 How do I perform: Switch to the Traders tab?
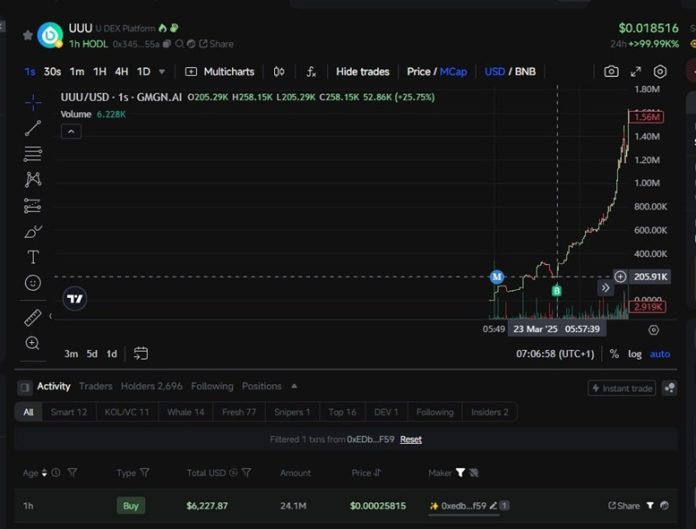96,386
